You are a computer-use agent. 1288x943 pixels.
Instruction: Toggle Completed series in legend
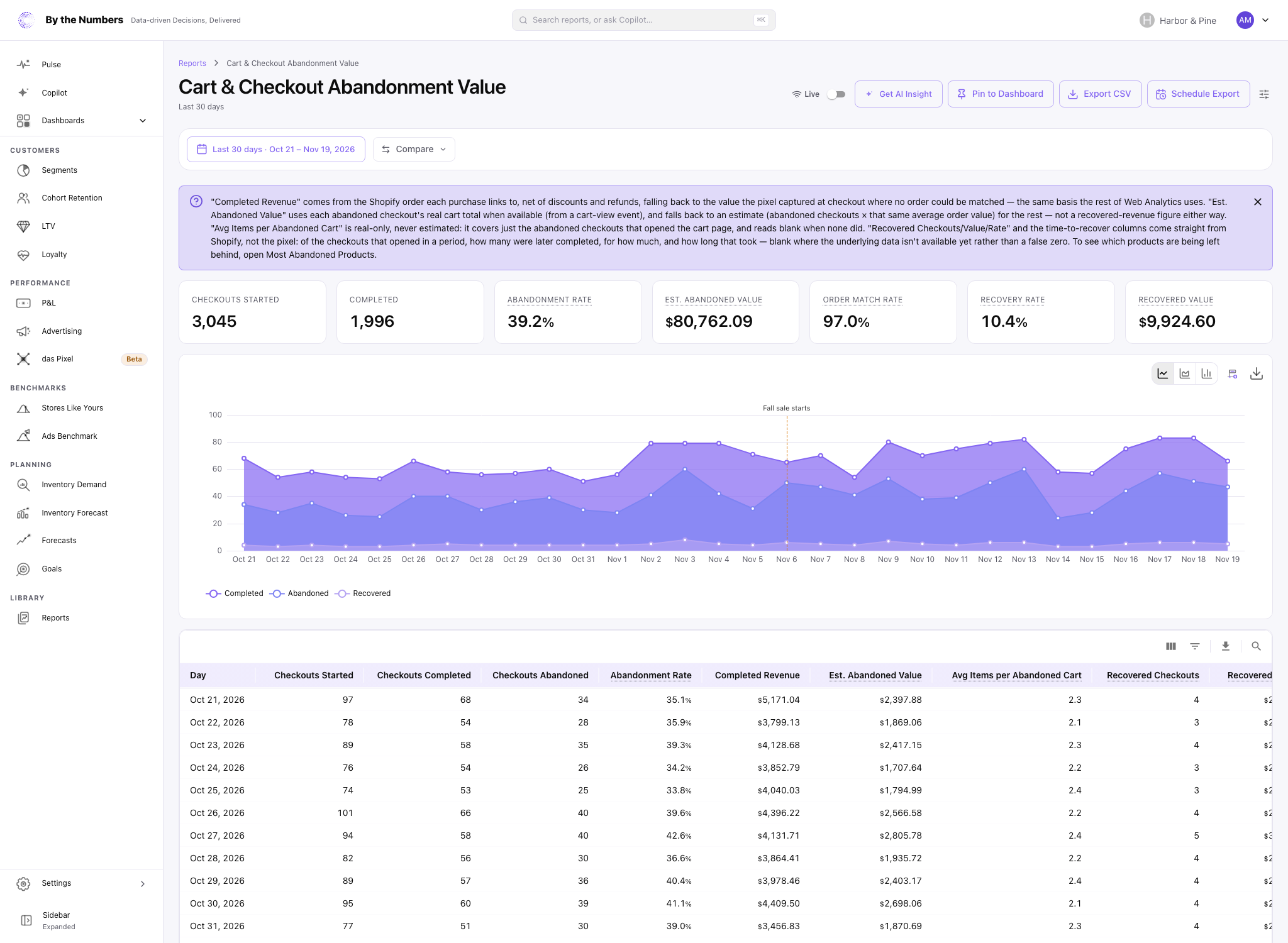click(x=235, y=593)
